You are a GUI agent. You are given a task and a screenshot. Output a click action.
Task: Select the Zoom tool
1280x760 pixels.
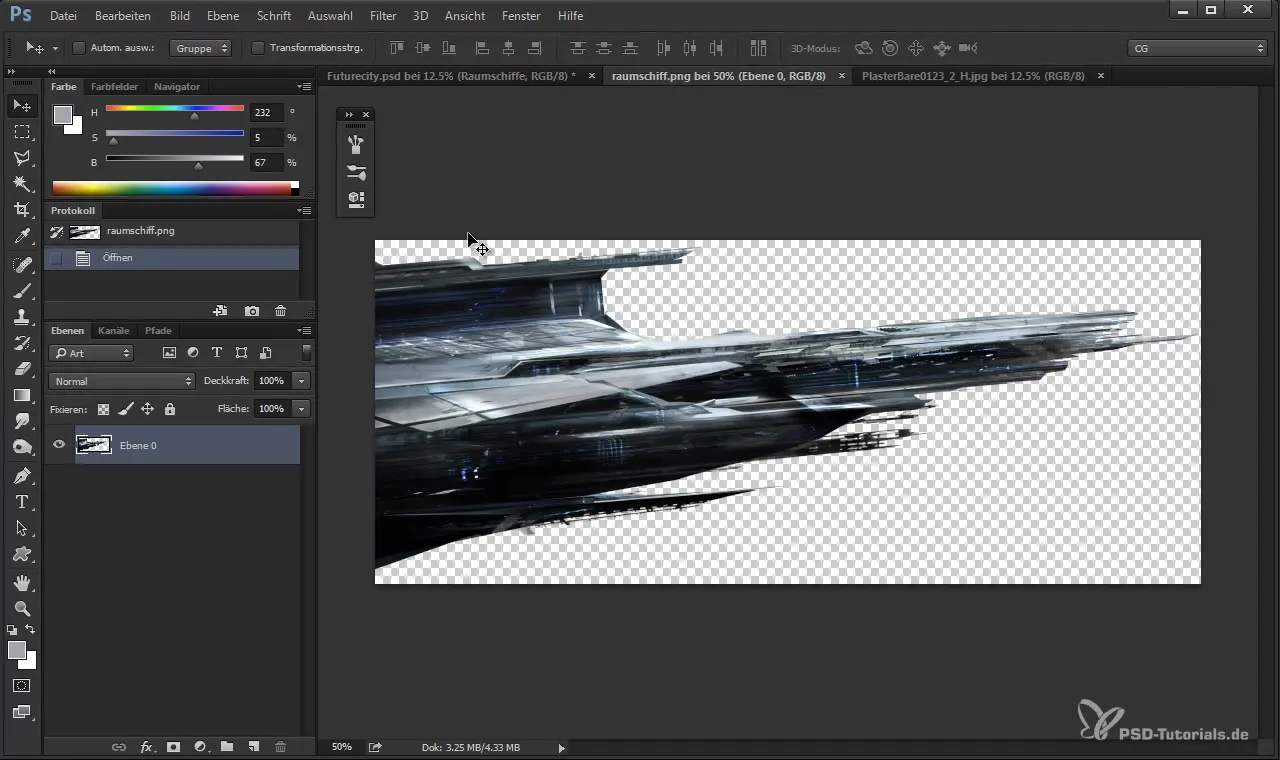click(x=22, y=608)
